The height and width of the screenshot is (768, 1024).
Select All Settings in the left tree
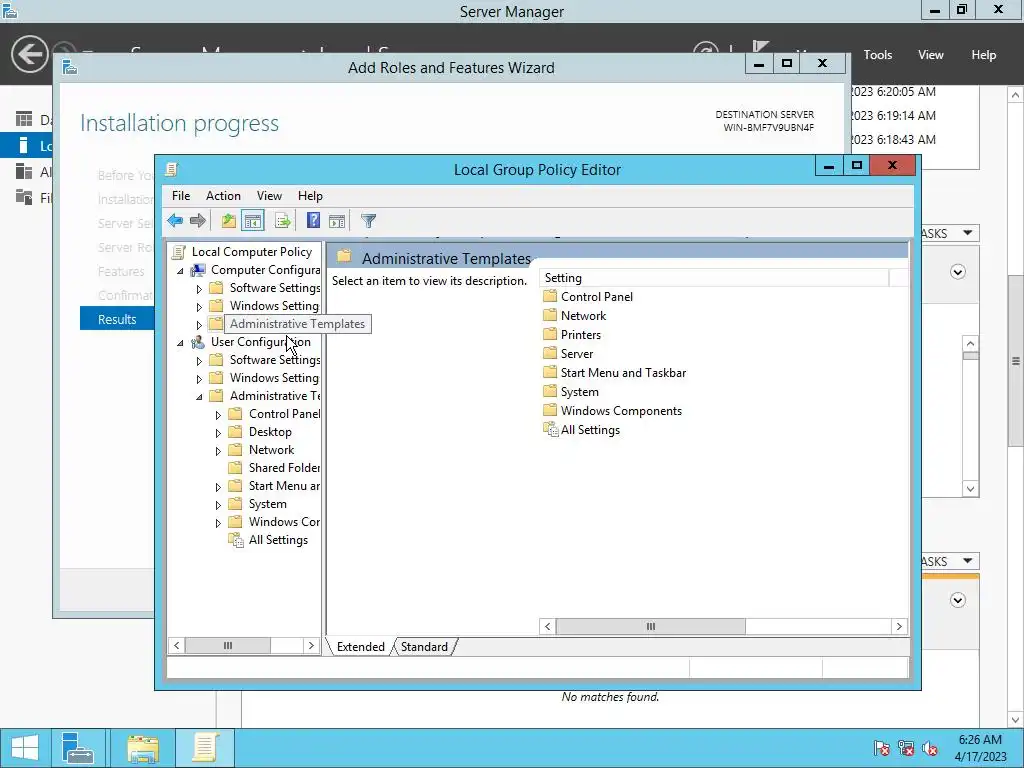point(278,540)
